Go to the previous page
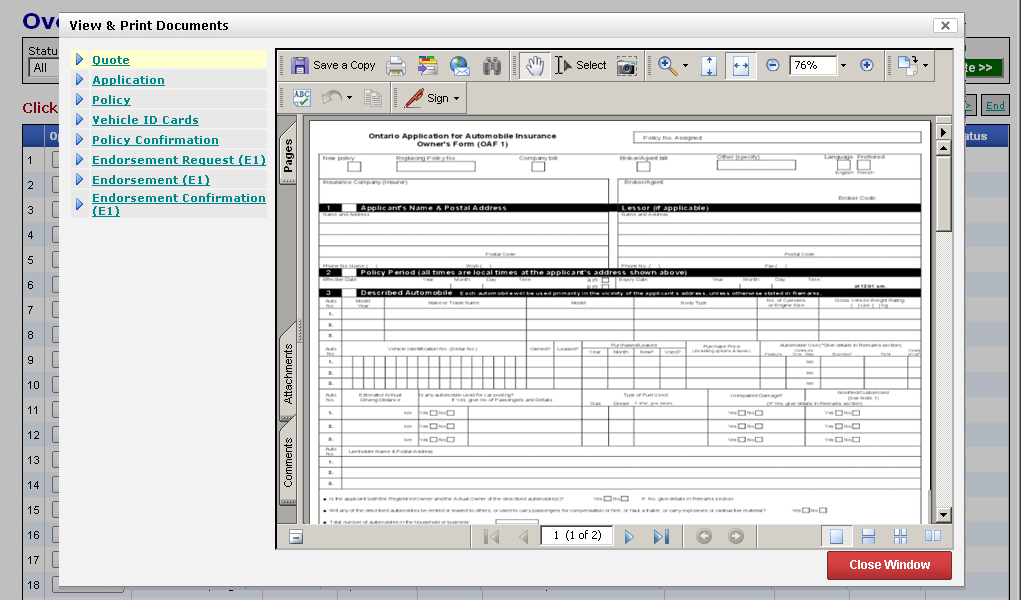Screen dimensions: 1021x600 tap(524, 536)
